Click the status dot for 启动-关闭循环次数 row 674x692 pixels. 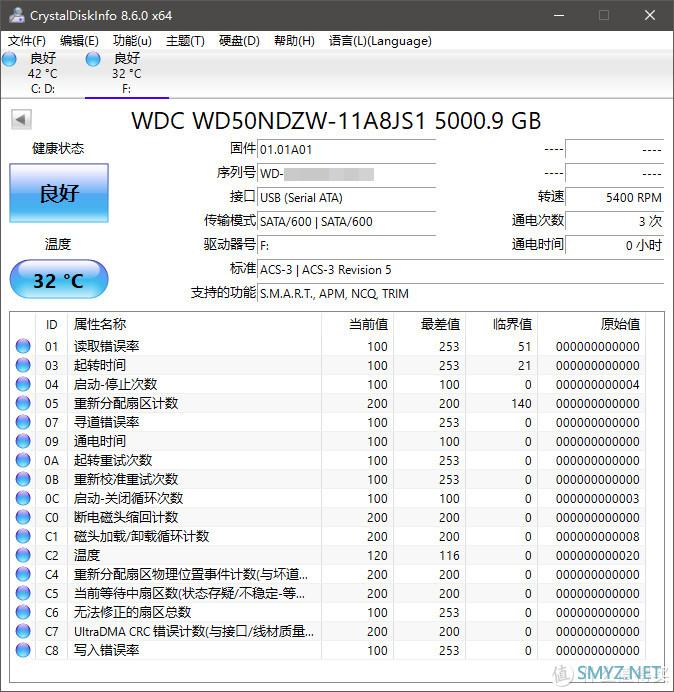pos(23,498)
